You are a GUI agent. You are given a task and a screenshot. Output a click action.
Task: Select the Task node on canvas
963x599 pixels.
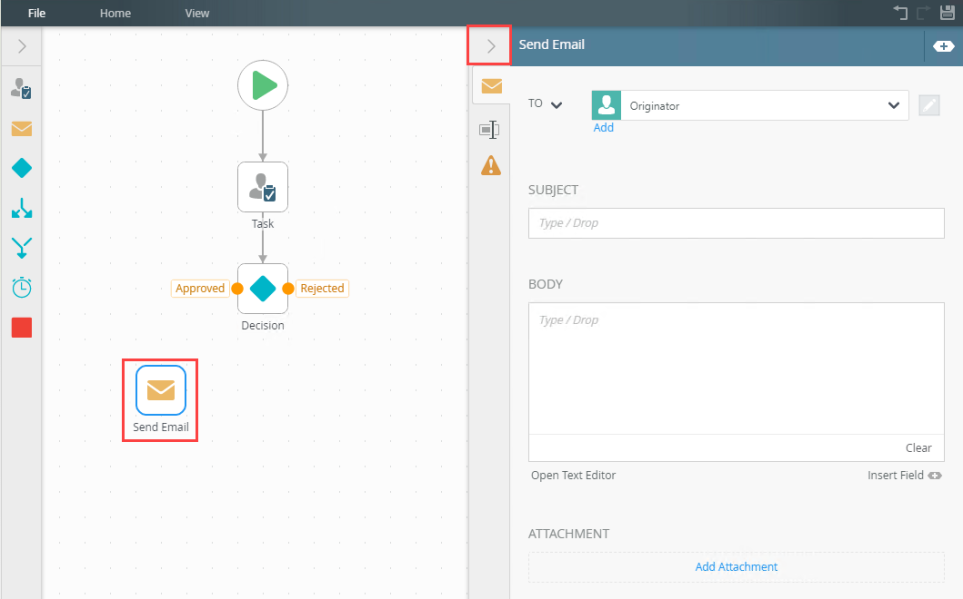[x=263, y=187]
